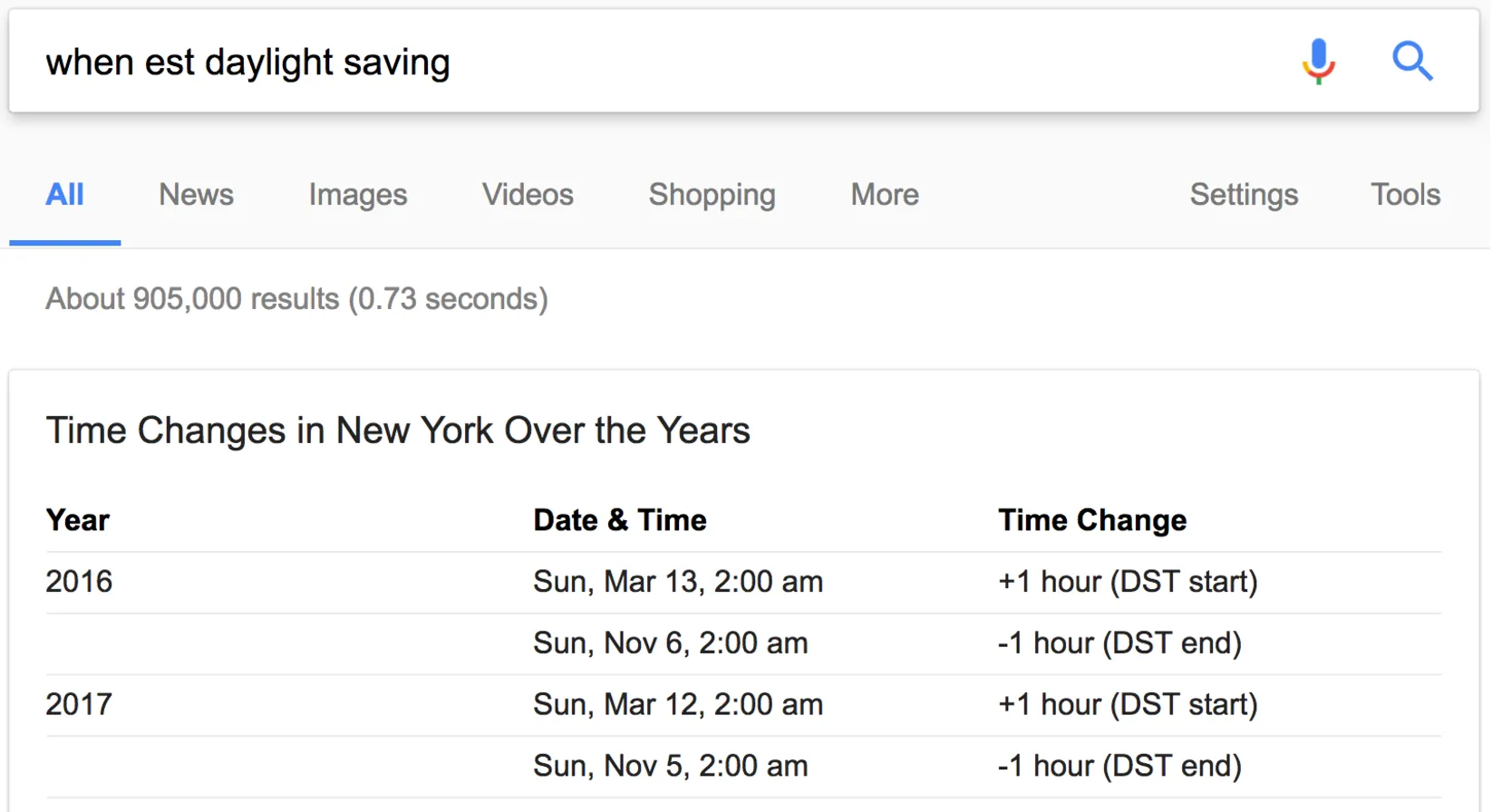This screenshot has height=812, width=1492.
Task: Open the Shopping results tab
Action: click(x=712, y=195)
